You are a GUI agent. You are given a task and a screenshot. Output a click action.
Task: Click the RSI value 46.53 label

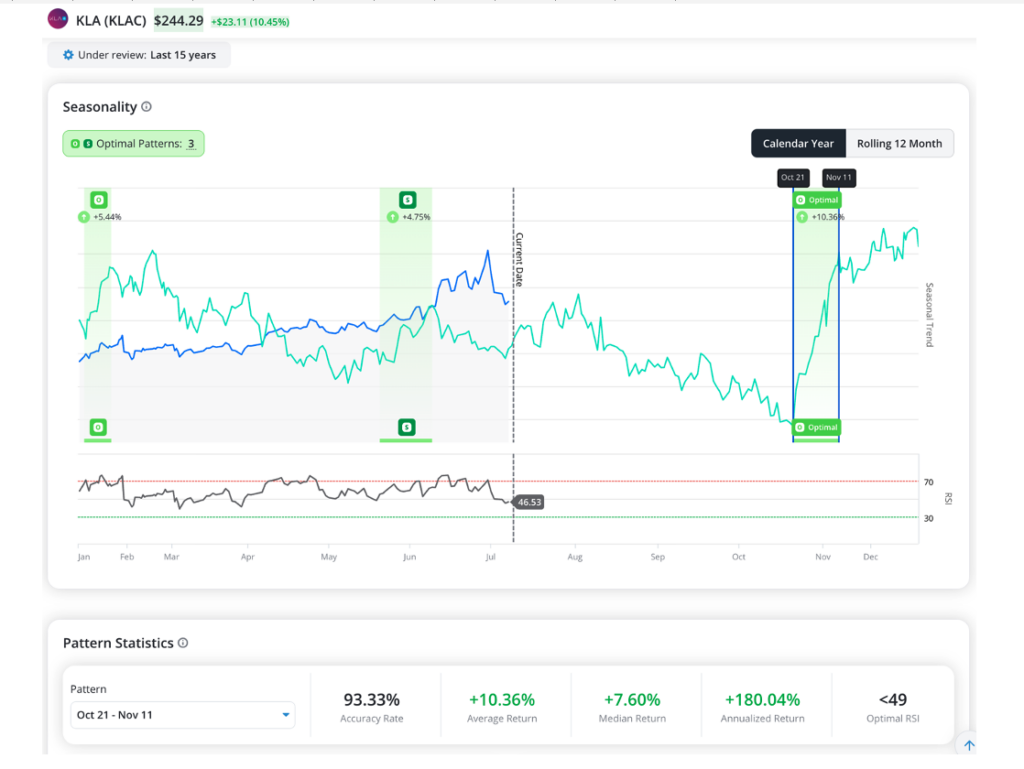point(529,502)
